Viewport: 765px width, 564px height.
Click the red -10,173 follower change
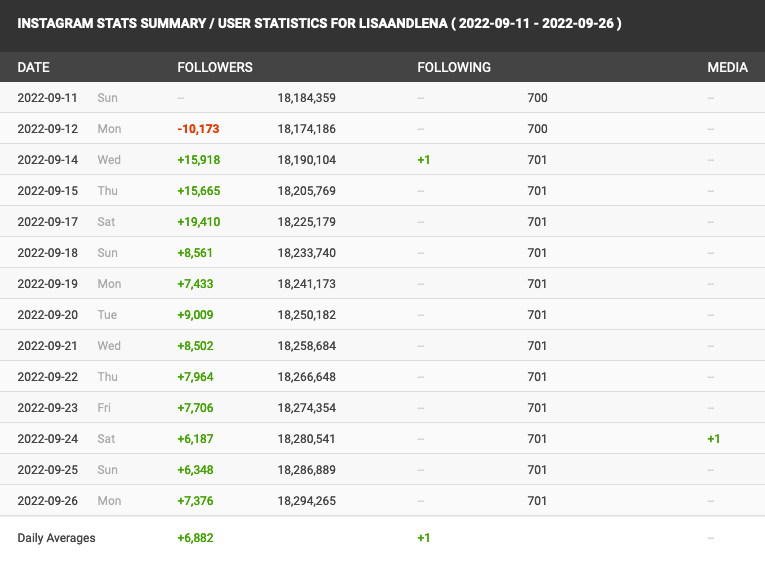coord(199,129)
